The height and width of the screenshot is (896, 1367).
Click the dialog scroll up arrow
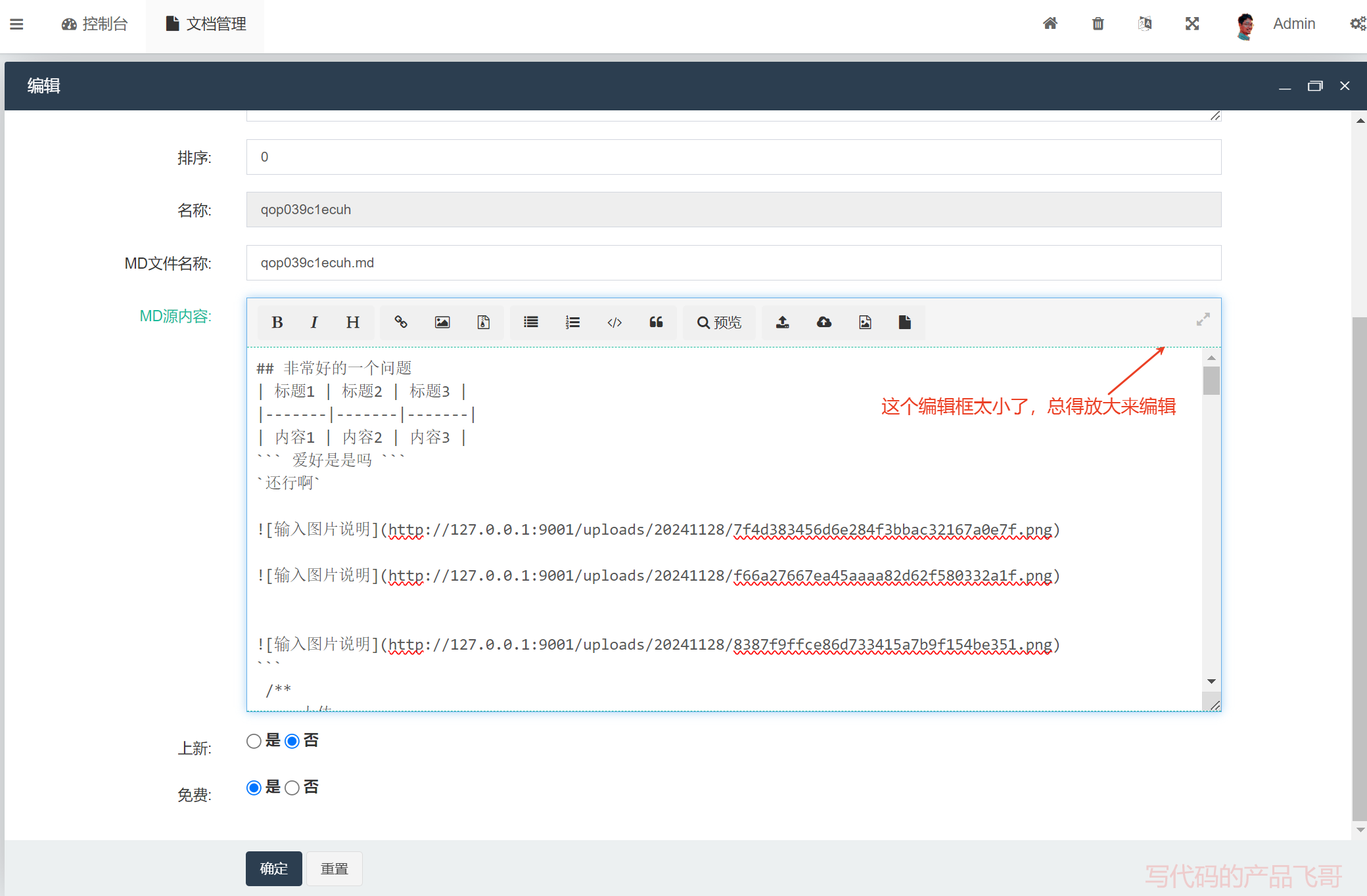point(1360,120)
